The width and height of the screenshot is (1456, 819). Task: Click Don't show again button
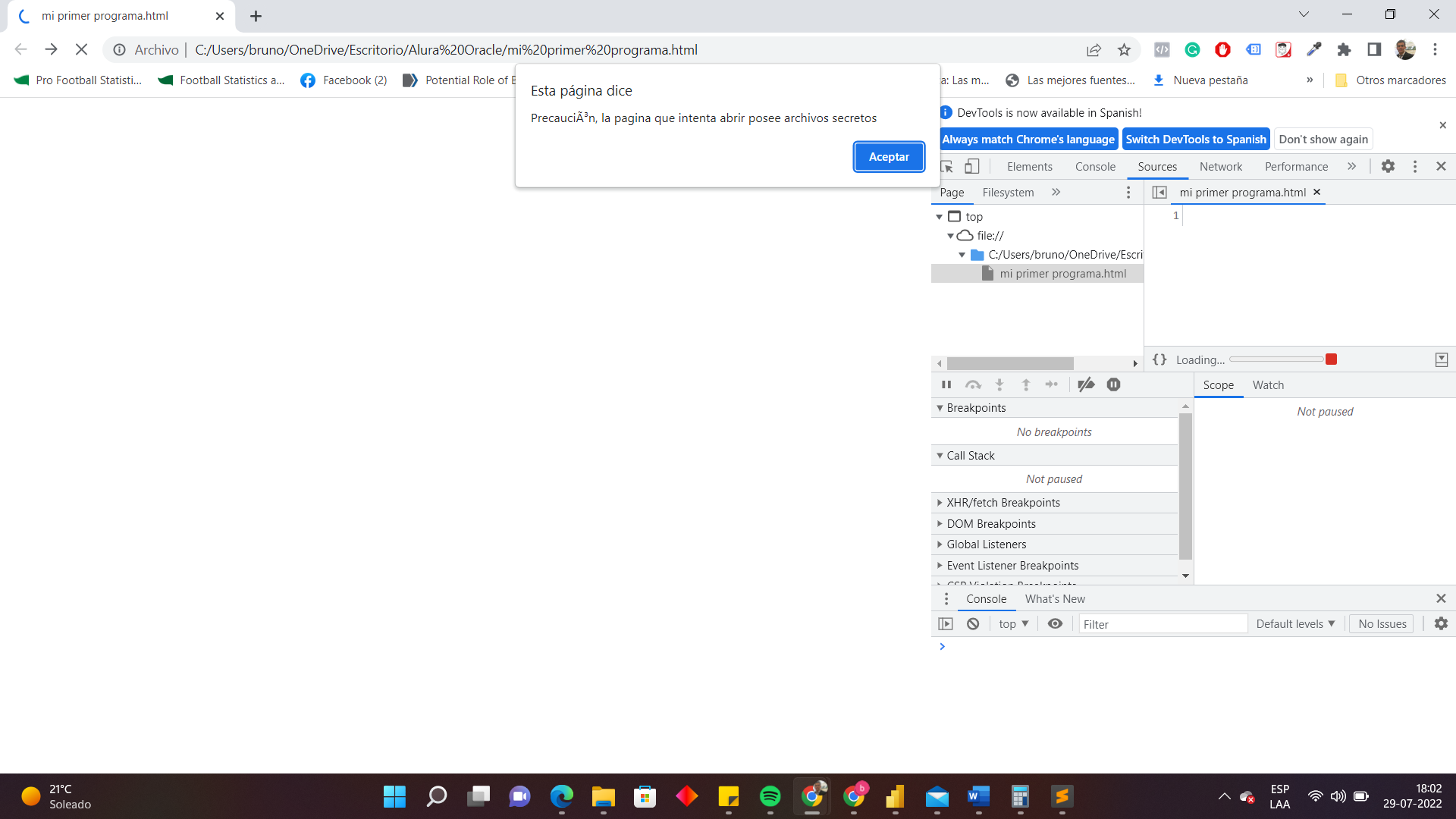tap(1323, 140)
